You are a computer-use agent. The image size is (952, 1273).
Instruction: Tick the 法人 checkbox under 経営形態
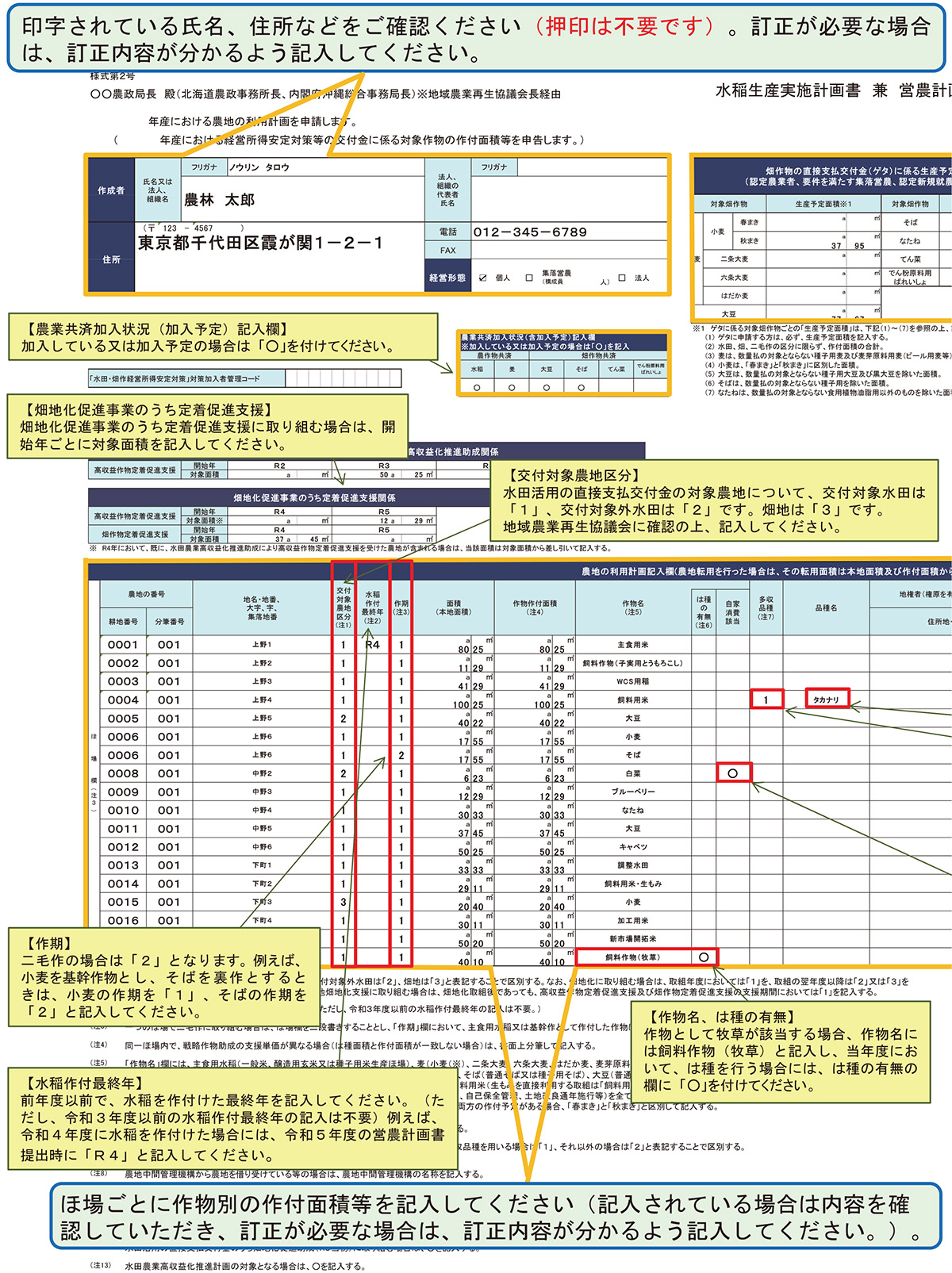622,278
